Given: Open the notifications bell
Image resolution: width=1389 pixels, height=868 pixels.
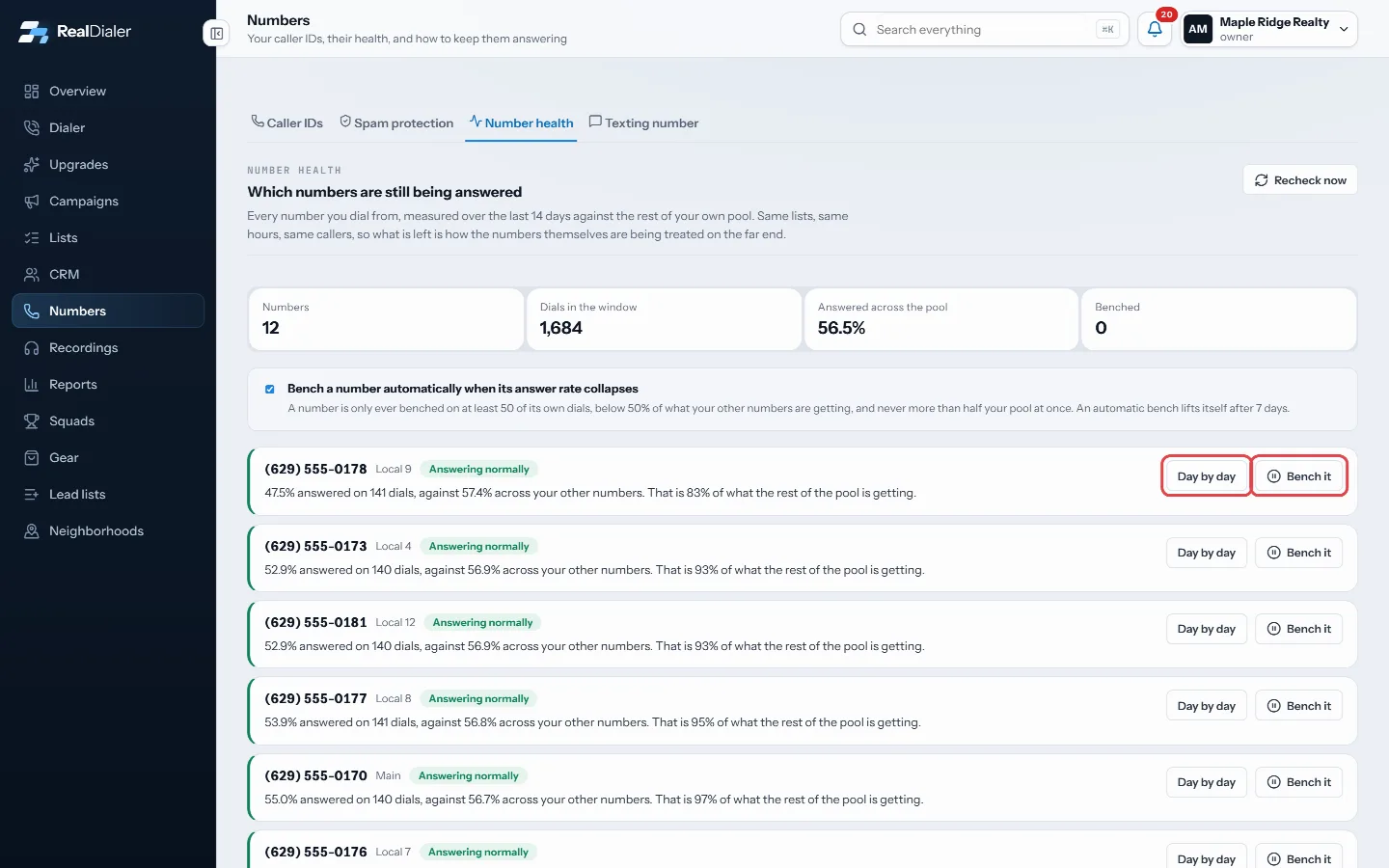Looking at the screenshot, I should (1155, 29).
